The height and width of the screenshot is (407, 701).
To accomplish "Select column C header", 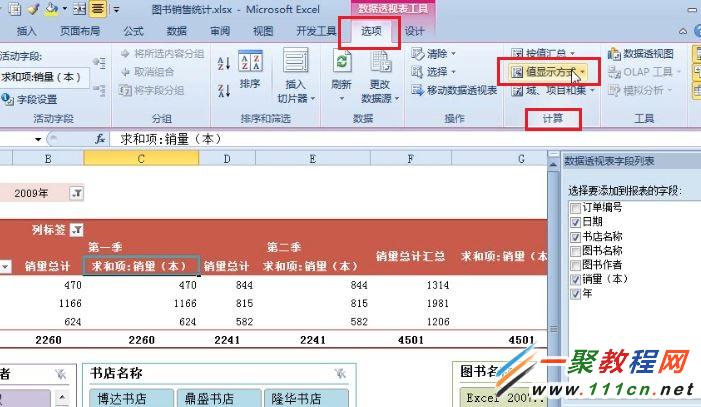I will pos(141,159).
